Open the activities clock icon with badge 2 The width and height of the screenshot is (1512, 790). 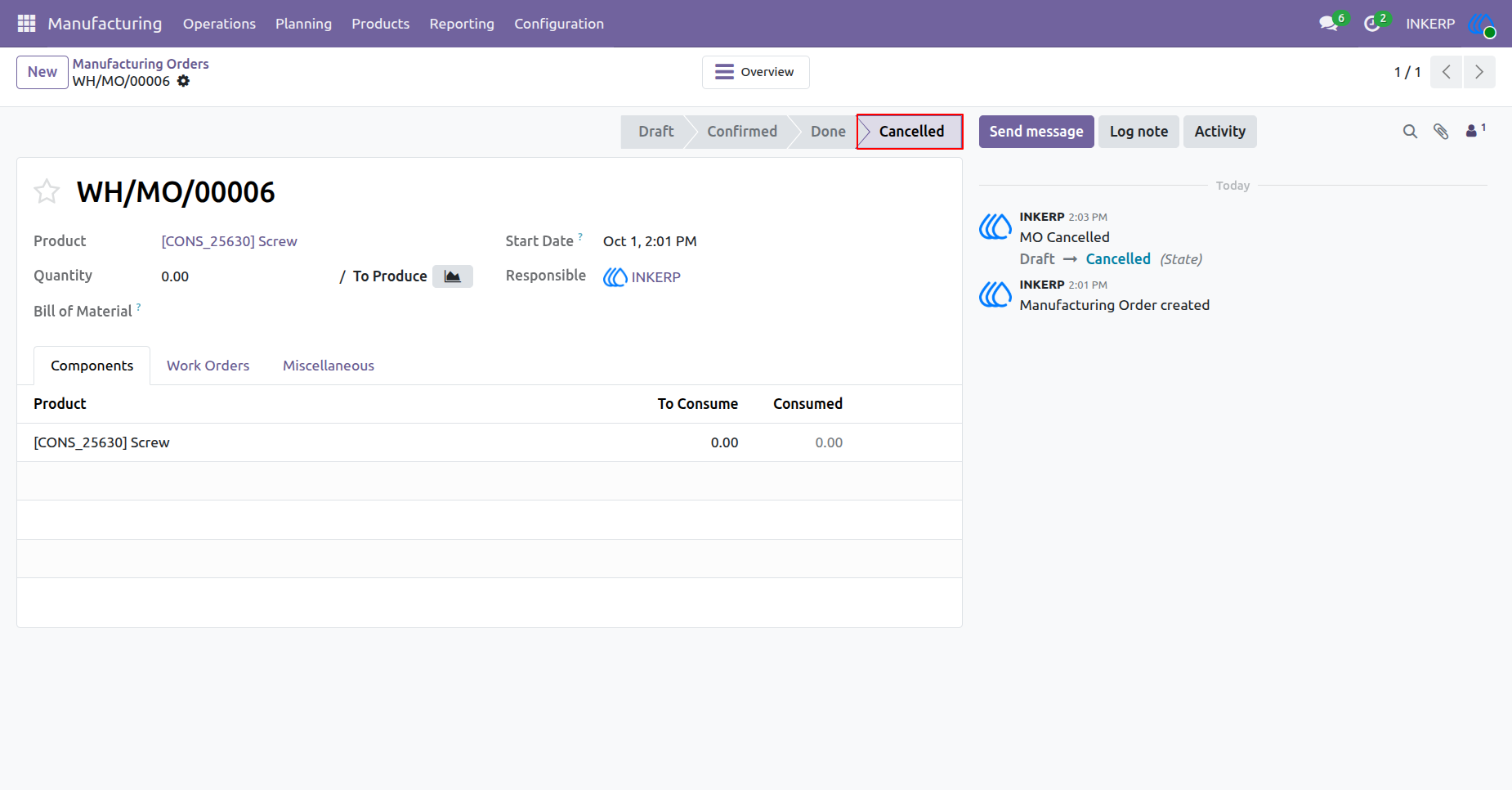[x=1373, y=24]
